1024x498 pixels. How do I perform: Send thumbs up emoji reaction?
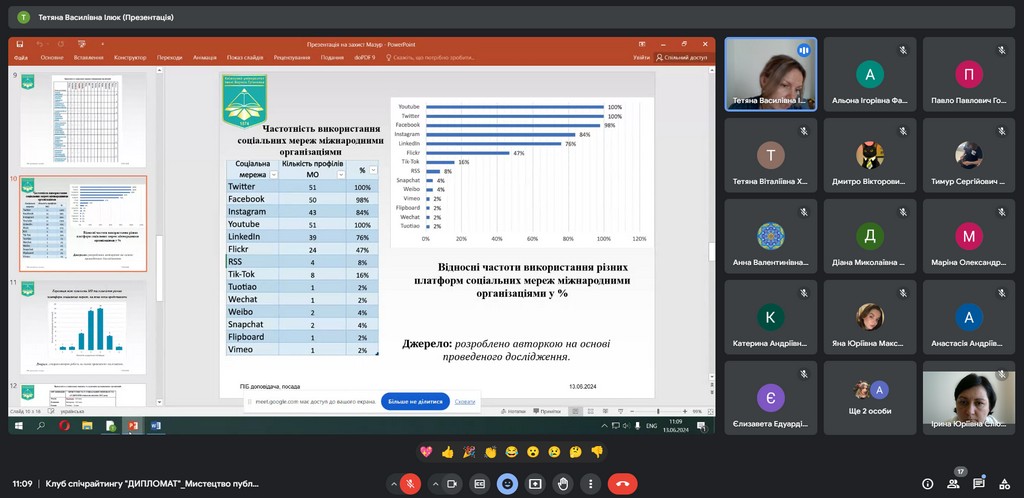(447, 452)
